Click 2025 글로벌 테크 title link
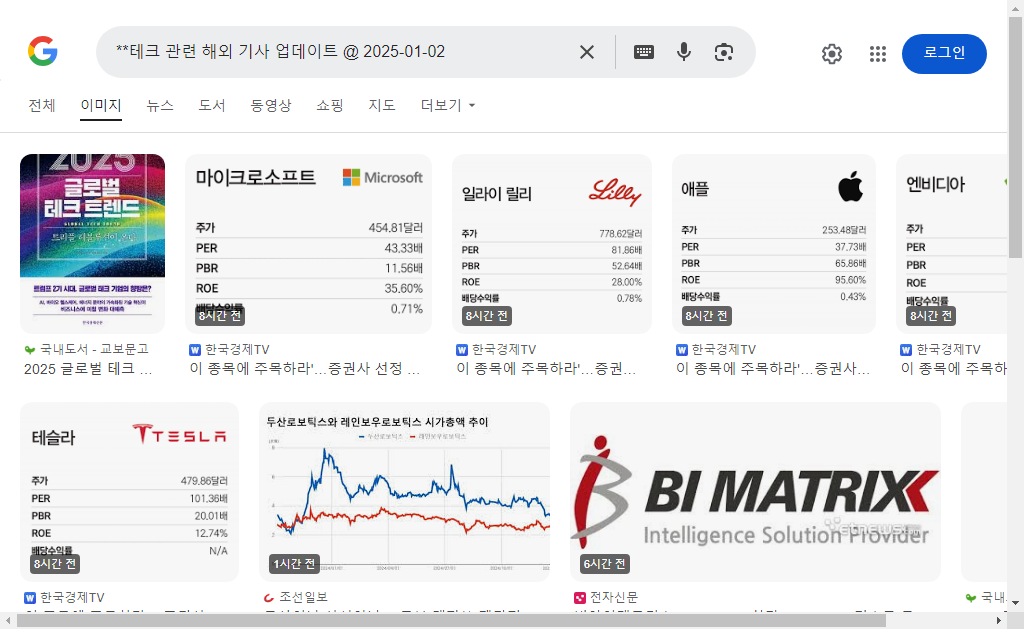Image resolution: width=1024 pixels, height=629 pixels. [x=88, y=369]
